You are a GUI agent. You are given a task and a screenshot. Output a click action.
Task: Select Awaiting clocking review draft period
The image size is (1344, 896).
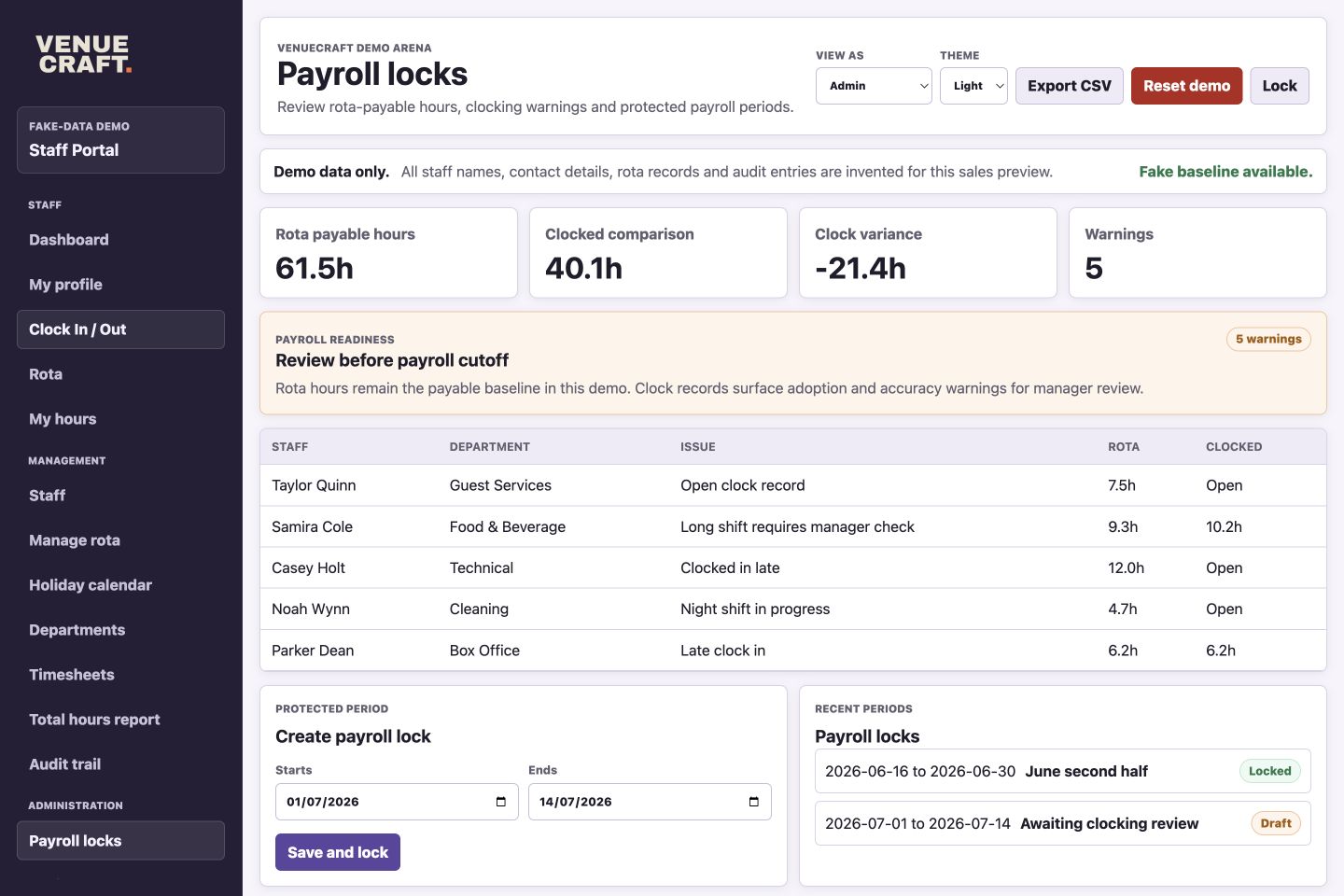click(x=1063, y=823)
